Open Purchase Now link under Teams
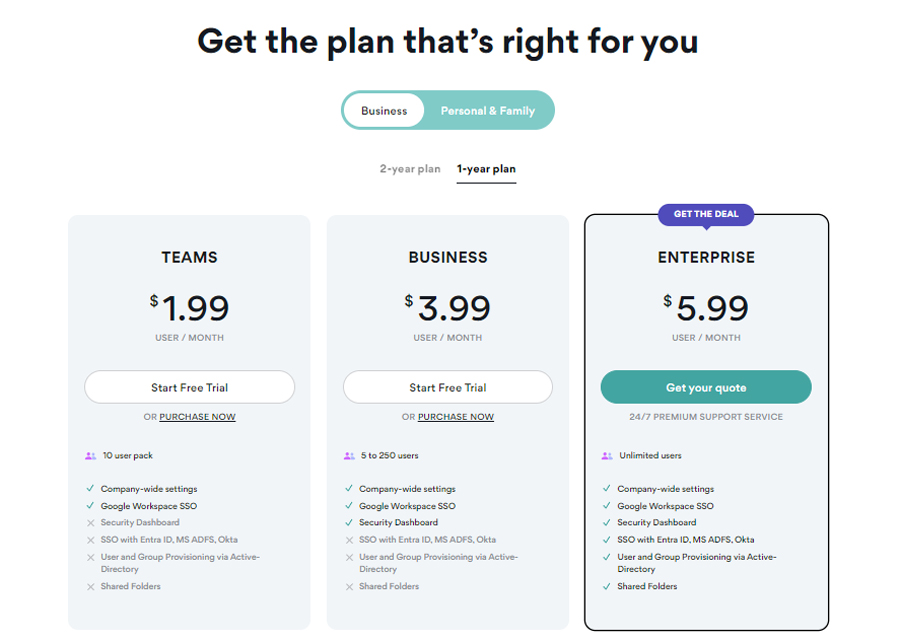 198,417
